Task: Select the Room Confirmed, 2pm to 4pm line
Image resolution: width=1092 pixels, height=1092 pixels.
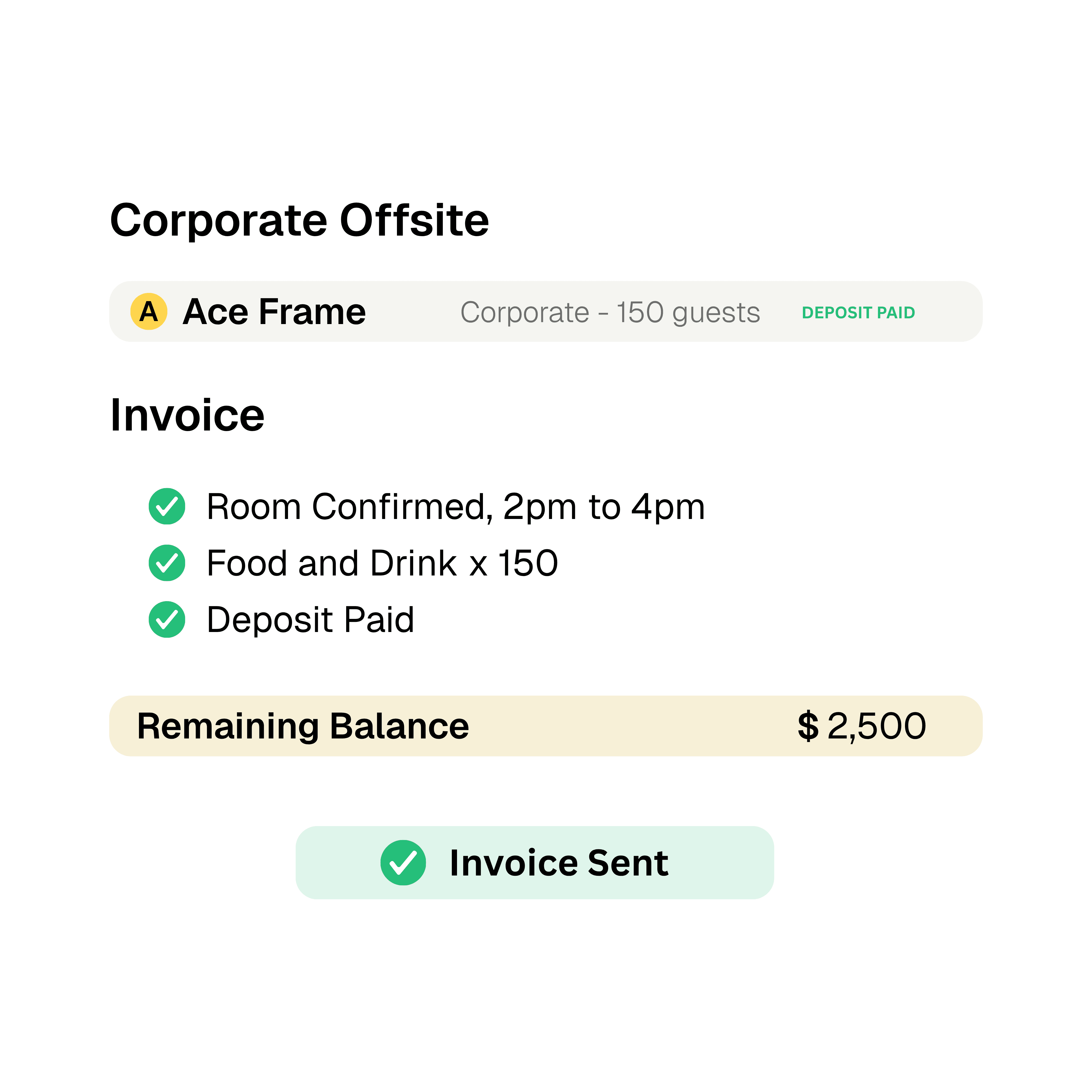Action: pyautogui.click(x=456, y=506)
